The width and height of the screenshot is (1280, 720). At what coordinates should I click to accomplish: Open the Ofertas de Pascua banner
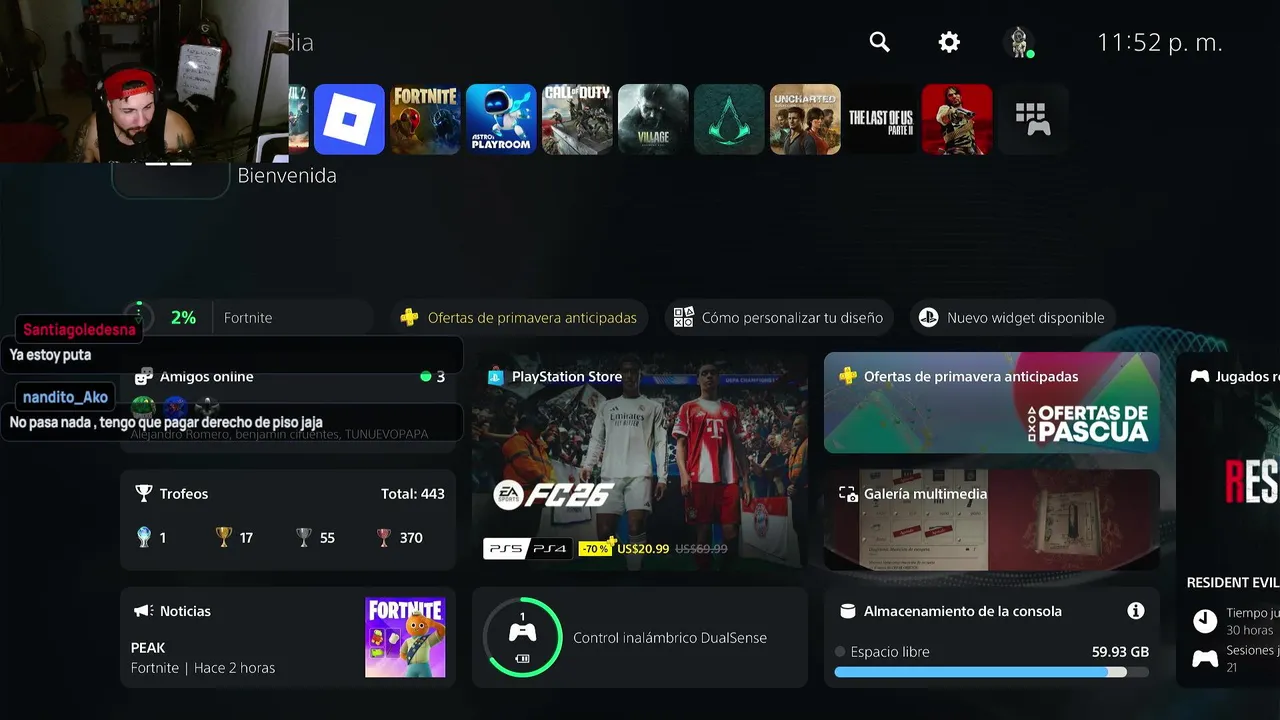pos(992,403)
